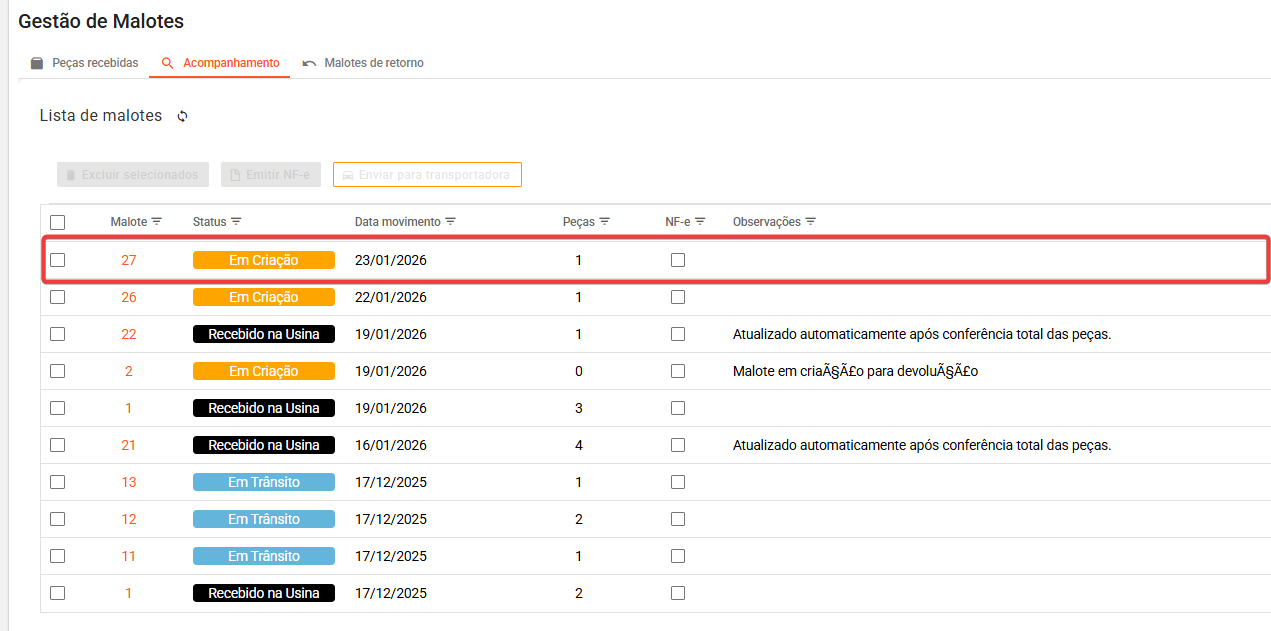Open the NF-e column filter icon
Viewport: 1271px width, 631px height.
click(x=700, y=221)
